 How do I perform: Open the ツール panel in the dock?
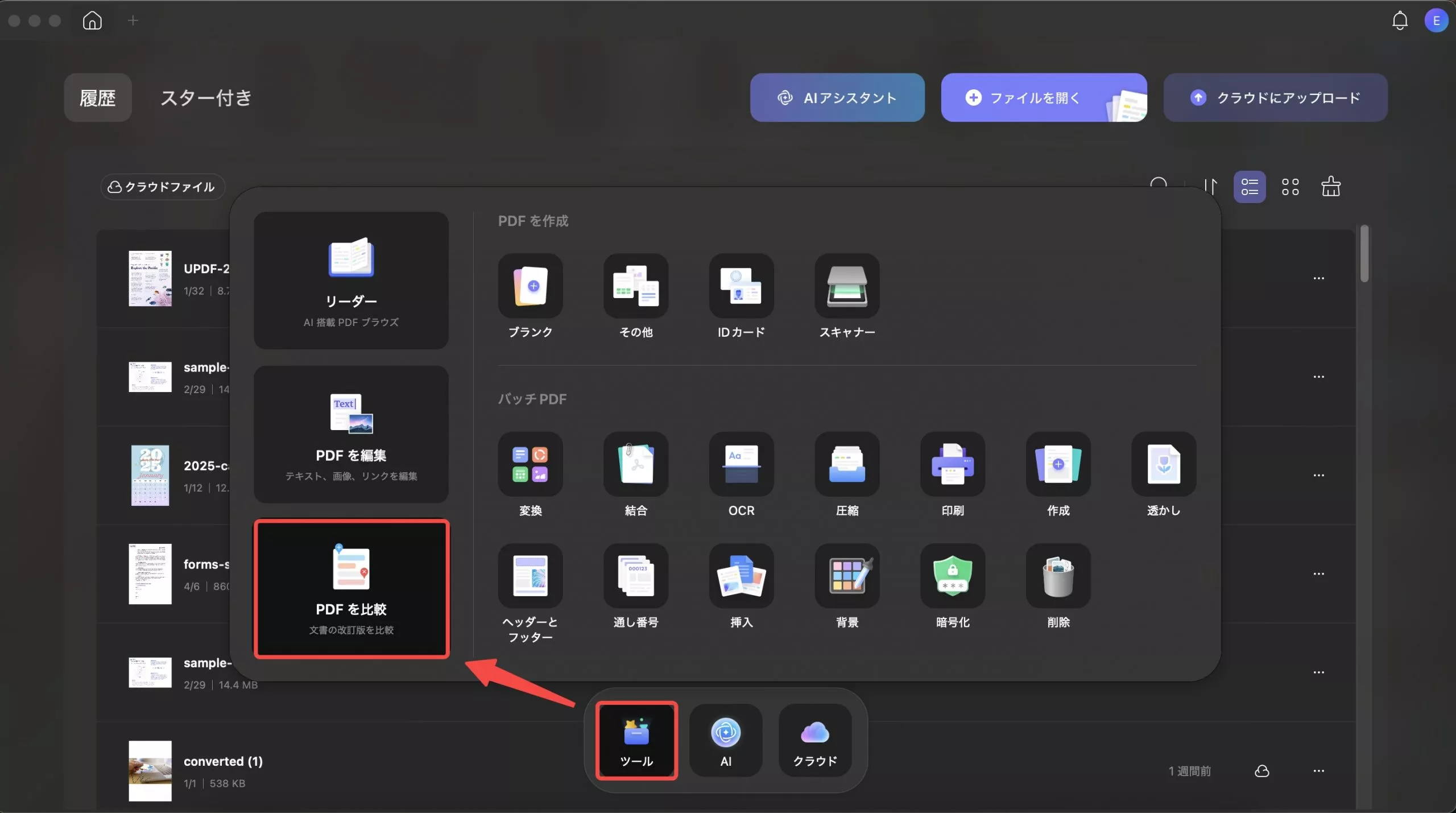(636, 740)
